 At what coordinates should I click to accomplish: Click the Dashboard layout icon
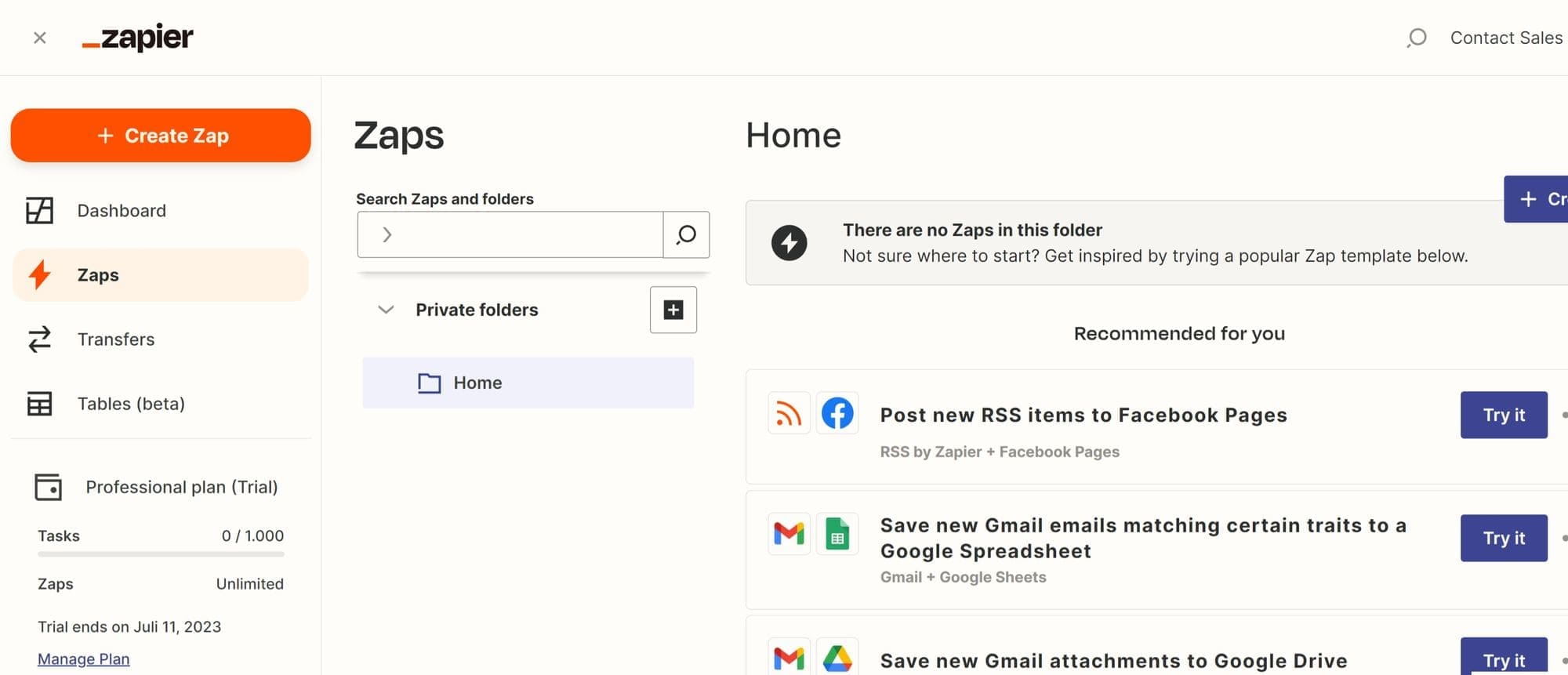click(39, 211)
